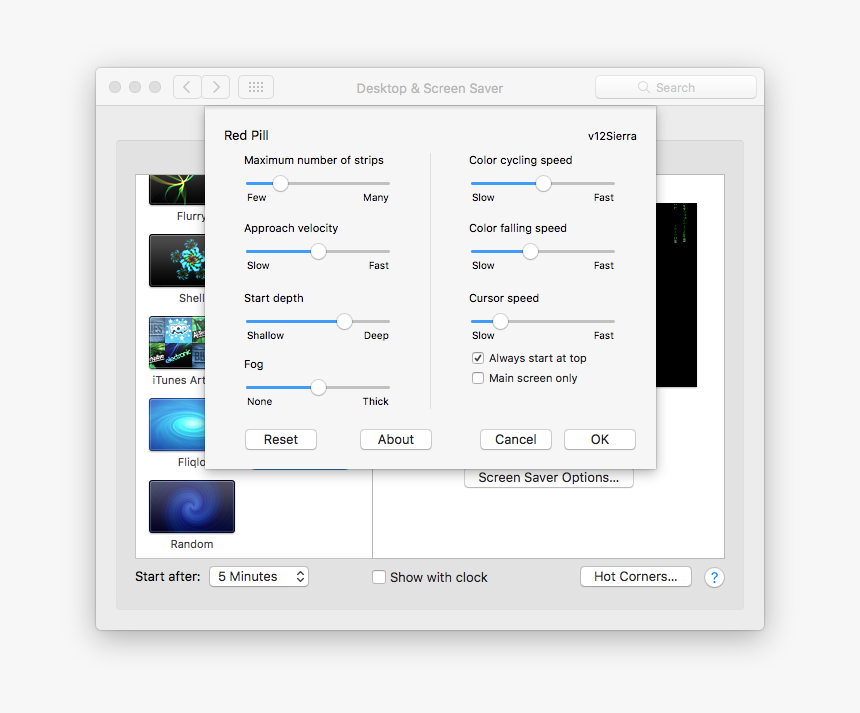Open the Help question mark button
860x713 pixels.
pos(714,577)
